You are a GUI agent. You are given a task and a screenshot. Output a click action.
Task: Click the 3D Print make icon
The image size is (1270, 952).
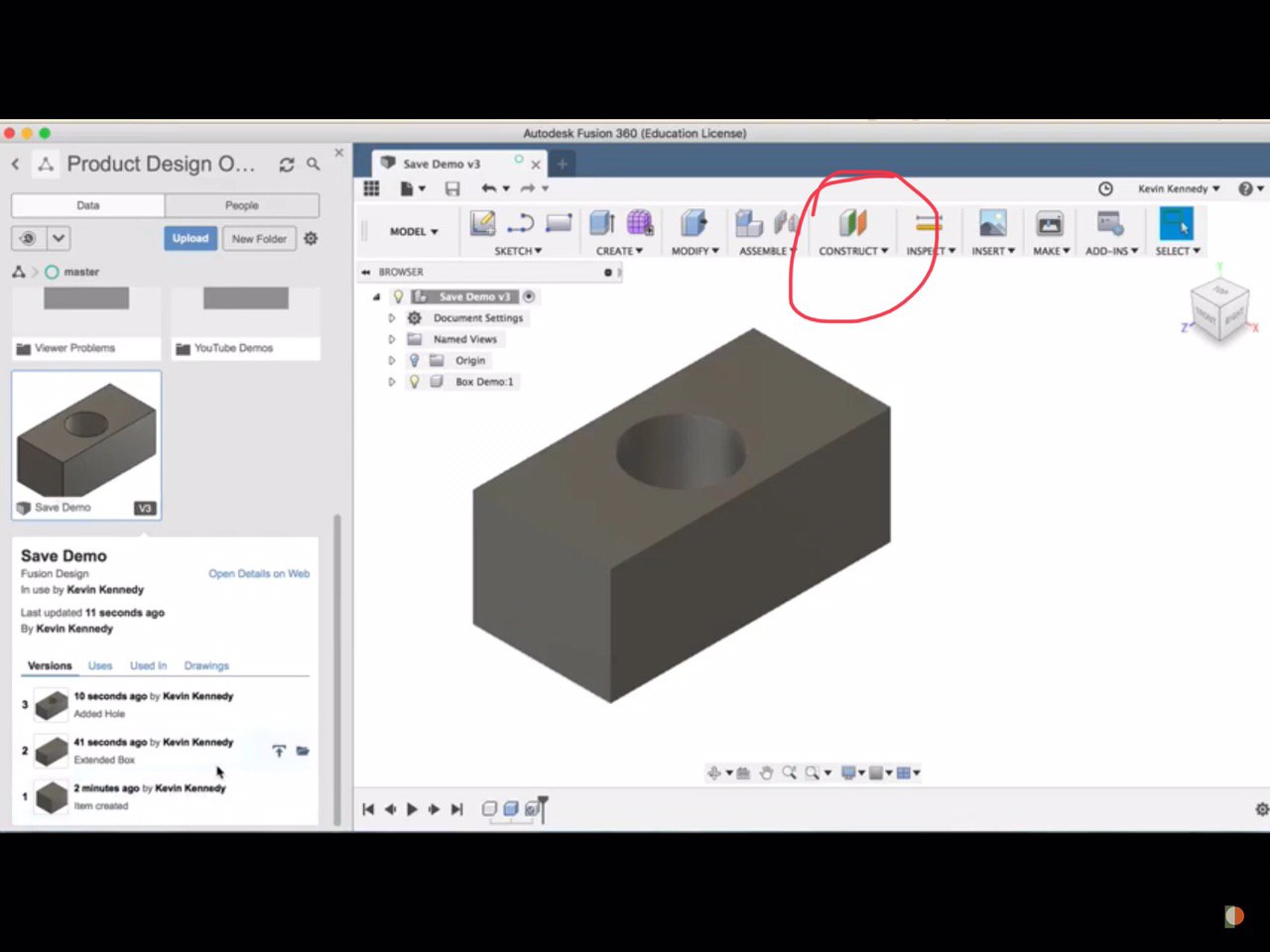pos(1050,223)
